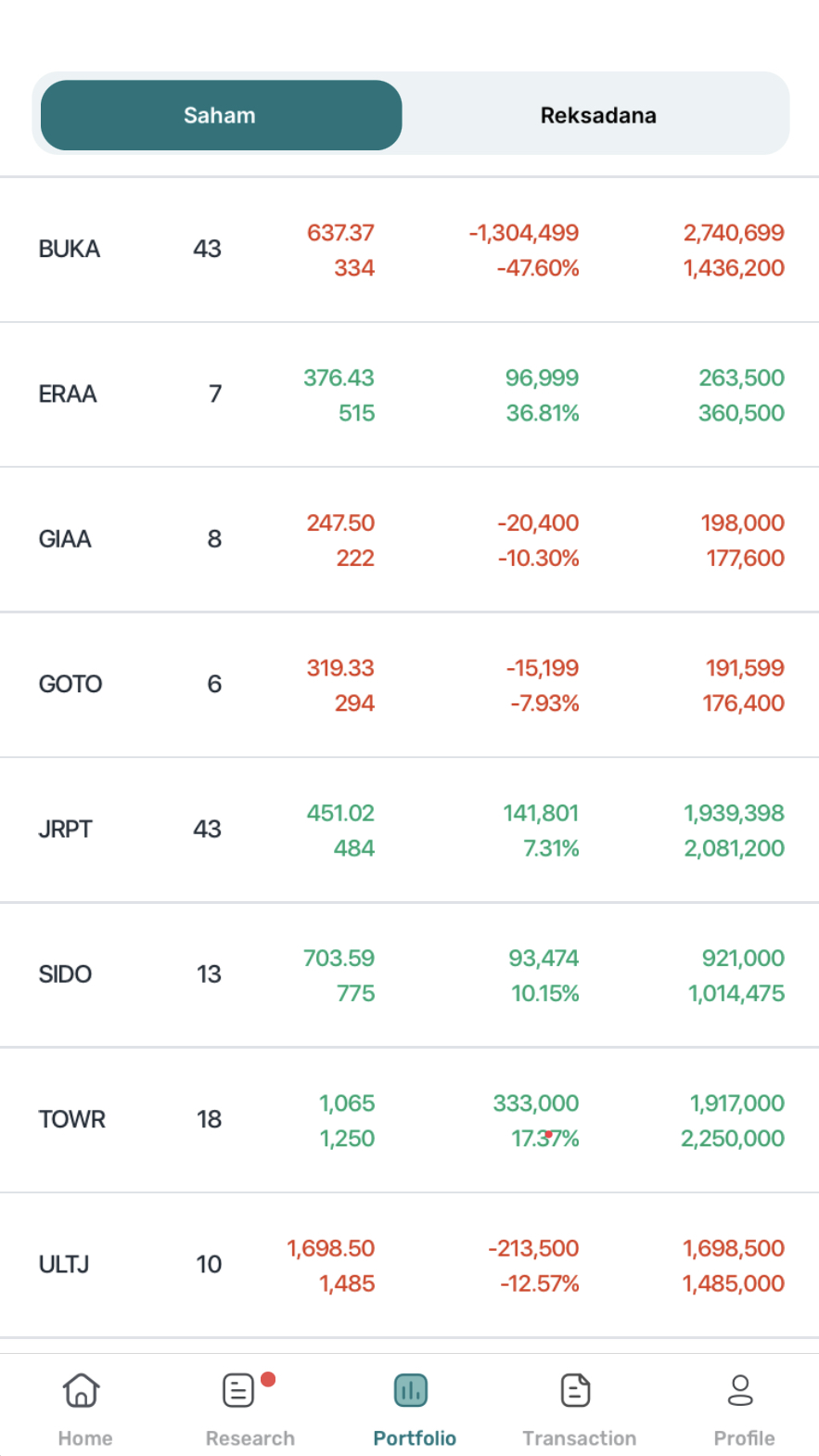Tap JRPT market value 2,081,200
Image resolution: width=819 pixels, height=1456 pixels.
point(734,848)
